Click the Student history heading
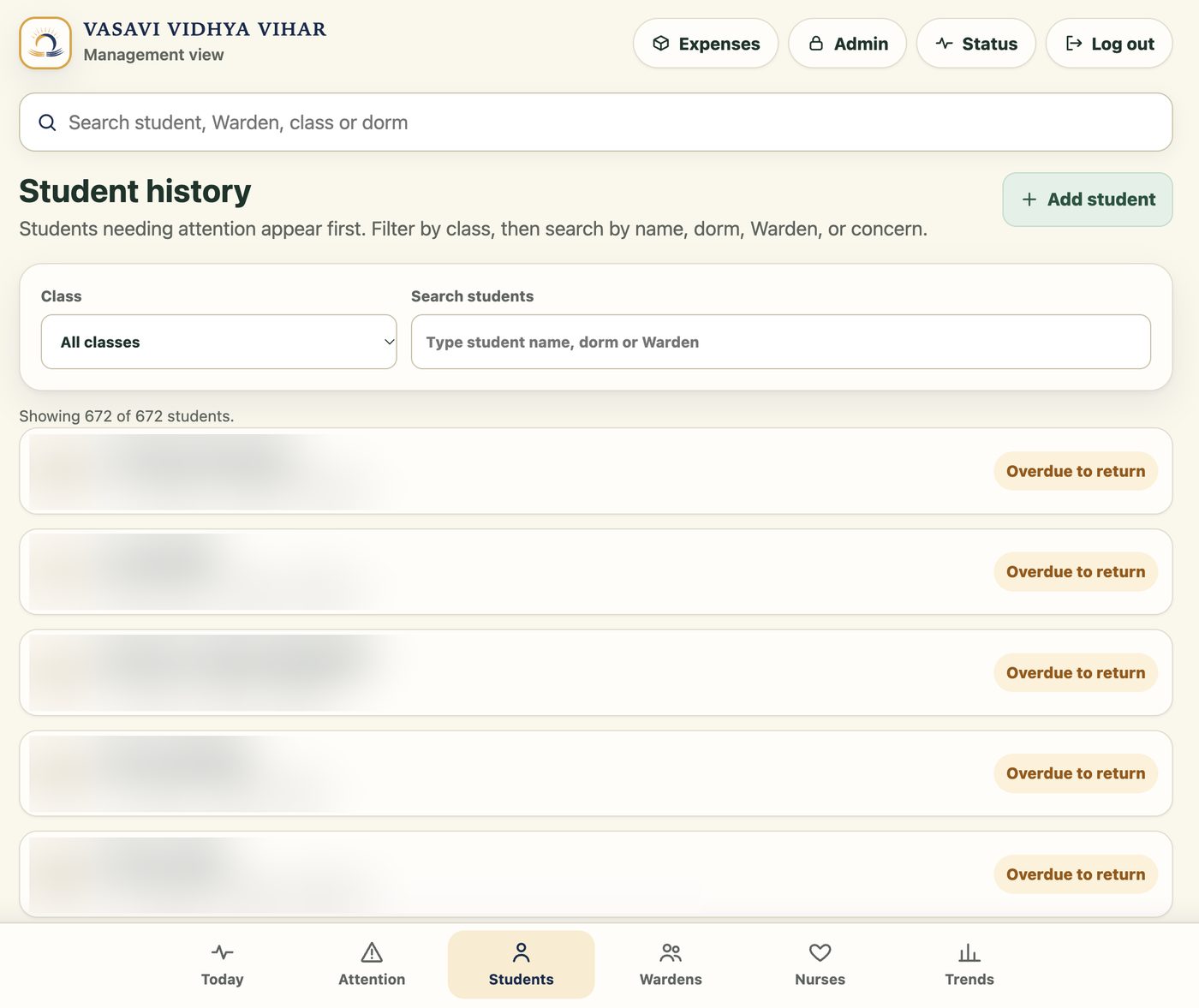 [x=135, y=191]
